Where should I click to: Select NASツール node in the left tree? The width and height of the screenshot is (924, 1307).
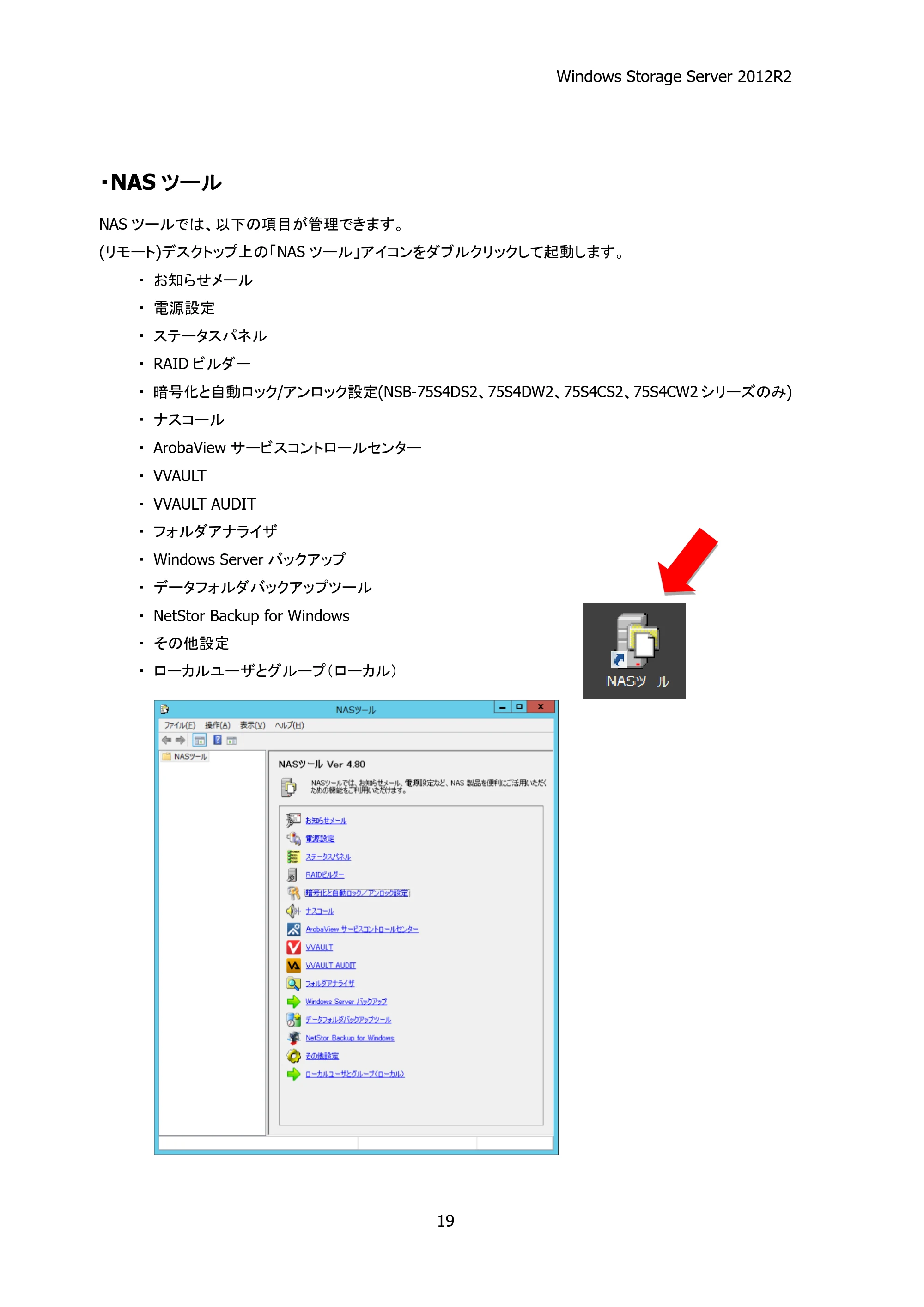(190, 757)
